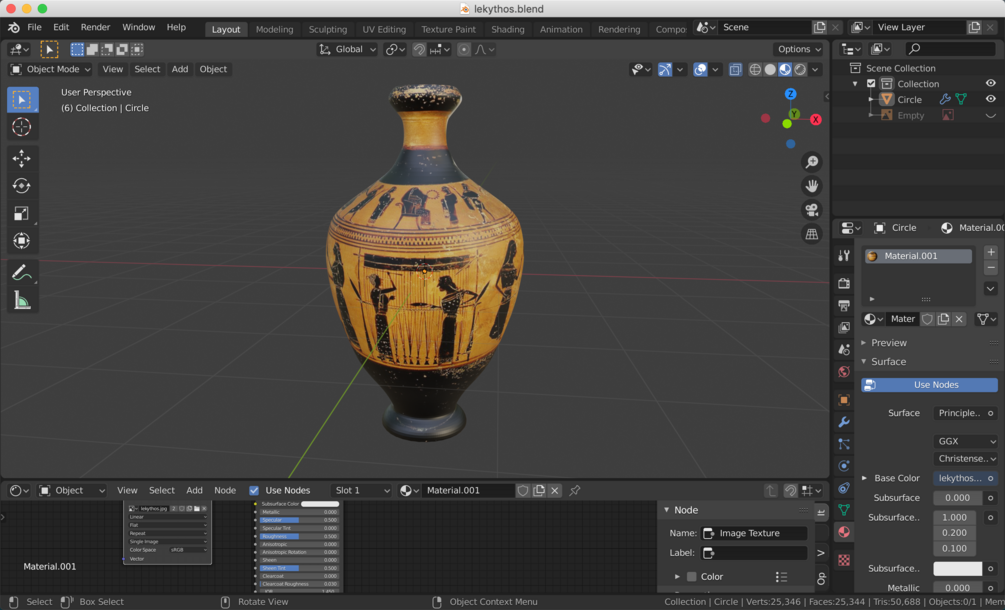Screen dimensions: 1005x610
Task: Switch perspective/orthographic grid icon
Action: tap(811, 235)
